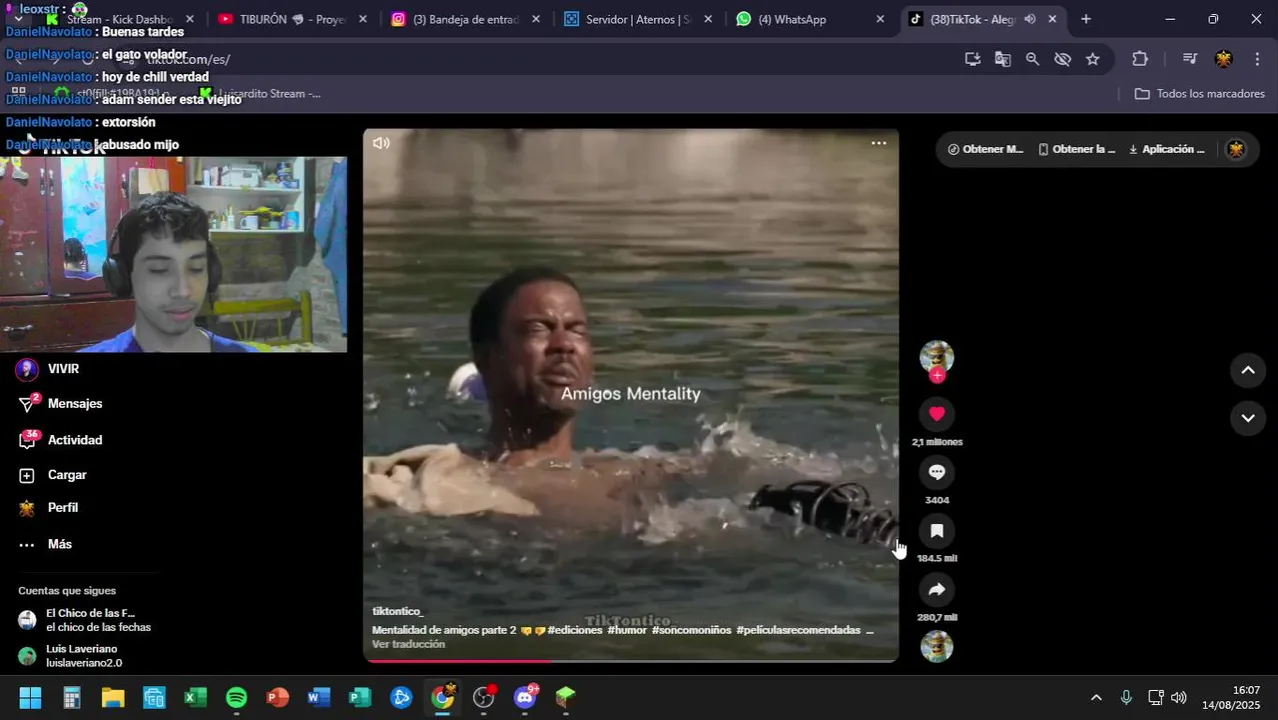Open Spotify from the taskbar
The height and width of the screenshot is (720, 1278).
[x=236, y=697]
